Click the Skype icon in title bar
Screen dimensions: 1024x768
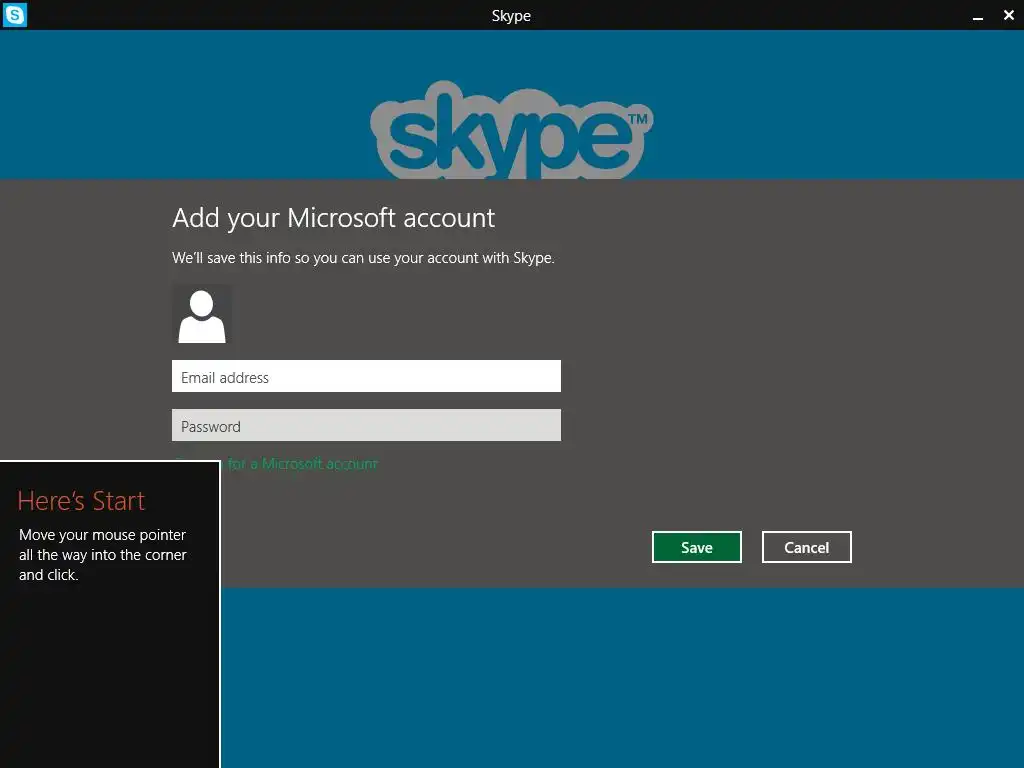[14, 14]
